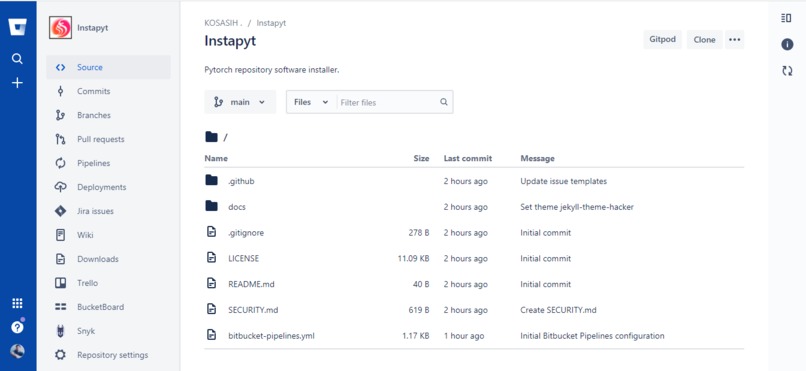Image resolution: width=806 pixels, height=371 pixels.
Task: Open the docs folder name
Action: (x=237, y=207)
